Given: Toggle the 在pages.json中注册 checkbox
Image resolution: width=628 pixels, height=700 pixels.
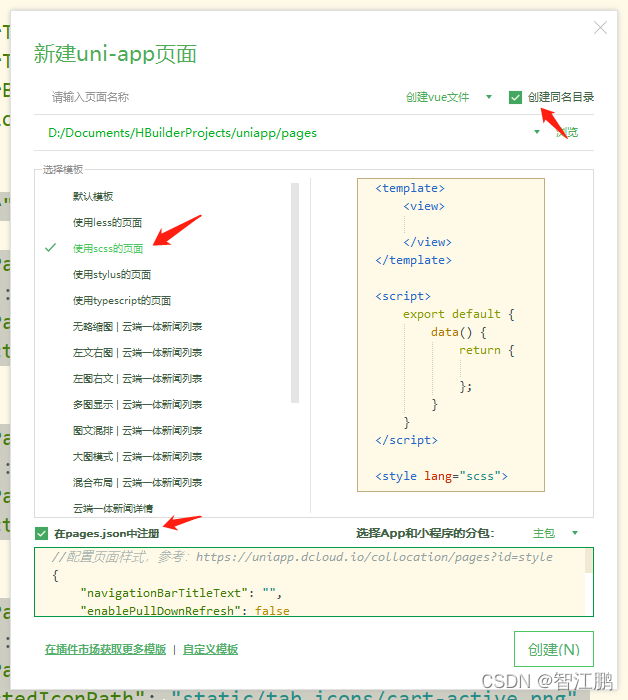Looking at the screenshot, I should pyautogui.click(x=42, y=533).
